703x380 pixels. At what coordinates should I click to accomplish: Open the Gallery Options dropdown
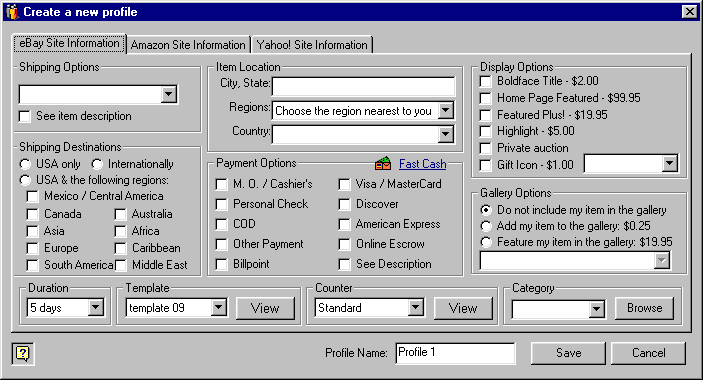tap(662, 260)
